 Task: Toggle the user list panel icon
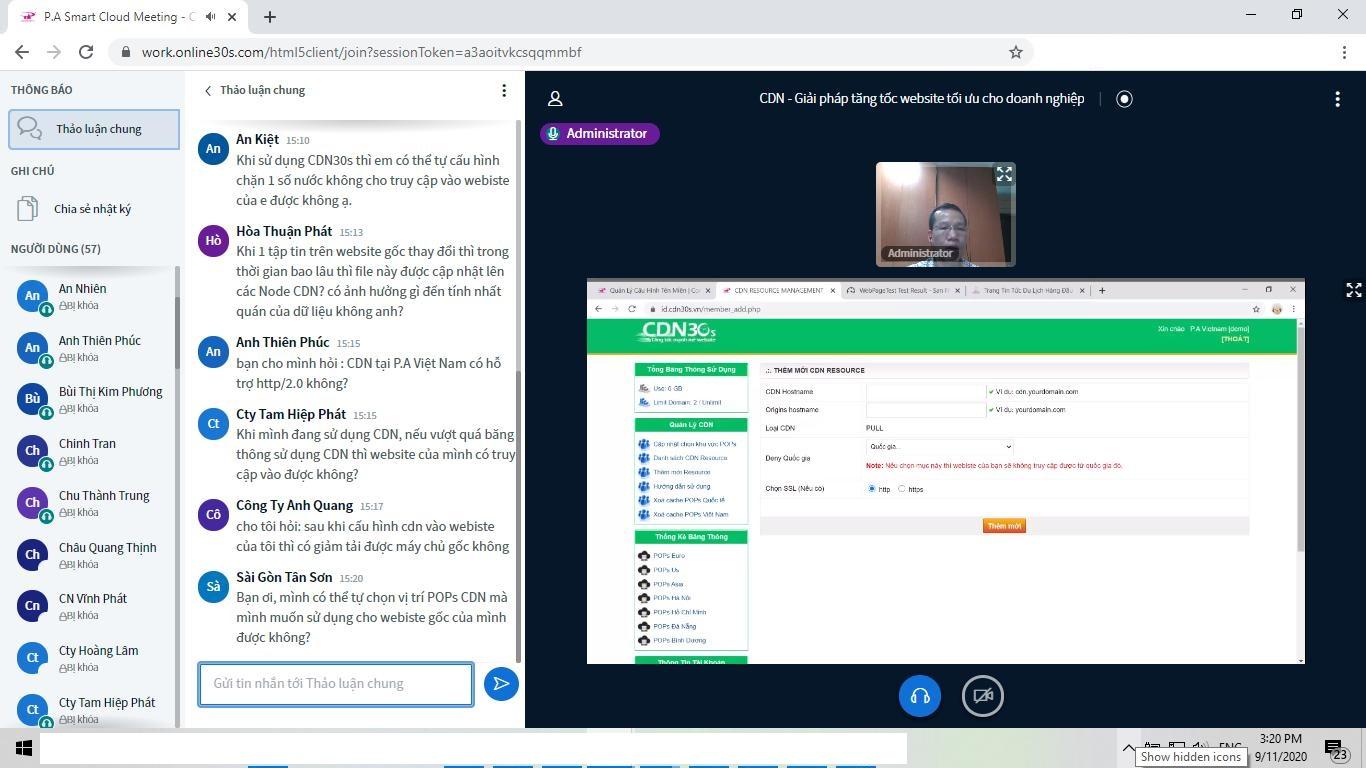555,99
